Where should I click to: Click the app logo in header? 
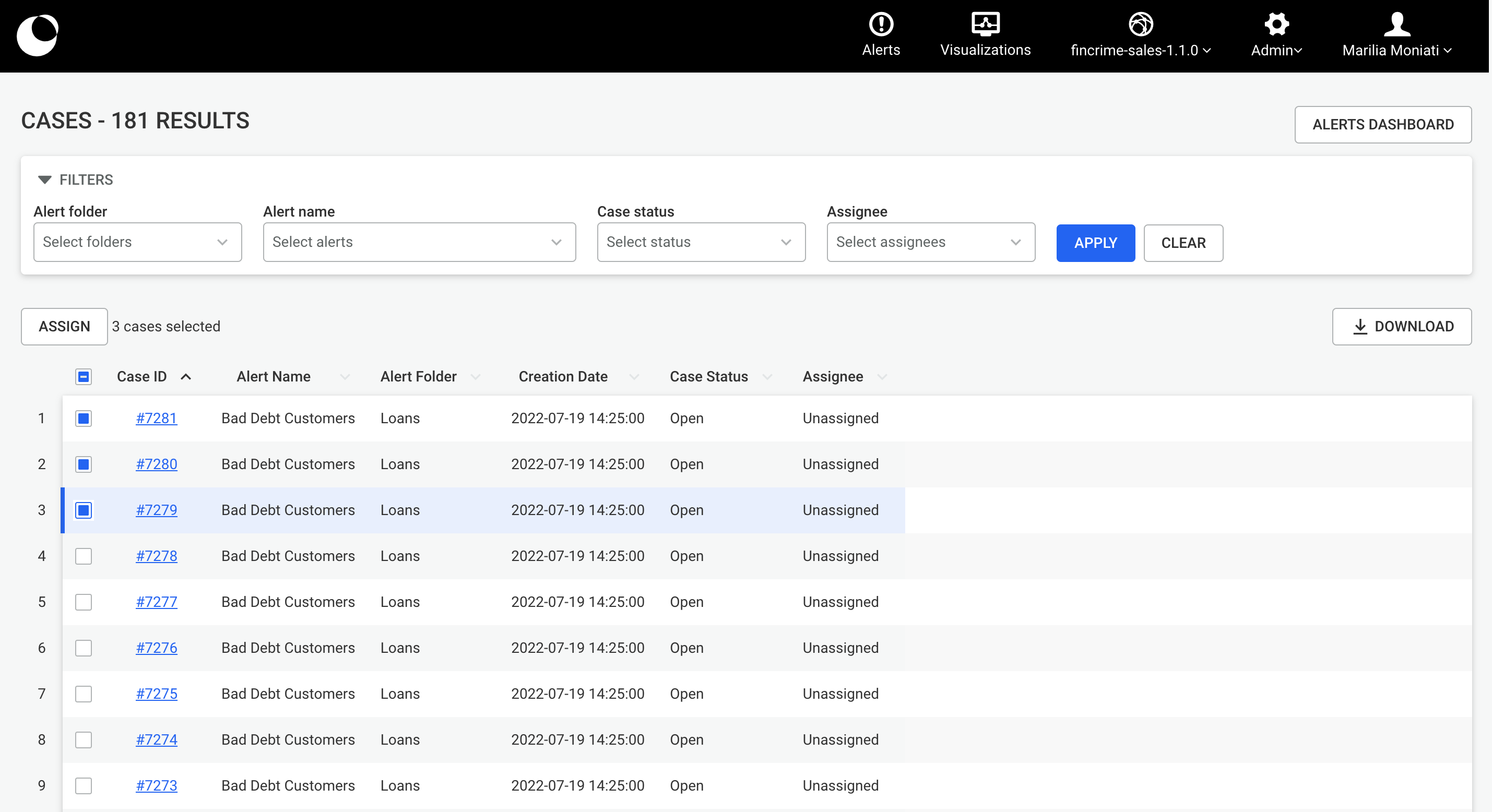click(38, 35)
